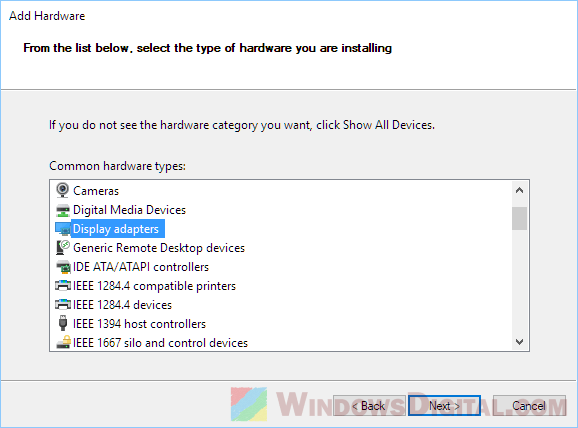Click the Generic Remote Desktop devices icon
The image size is (578, 428).
(x=63, y=247)
